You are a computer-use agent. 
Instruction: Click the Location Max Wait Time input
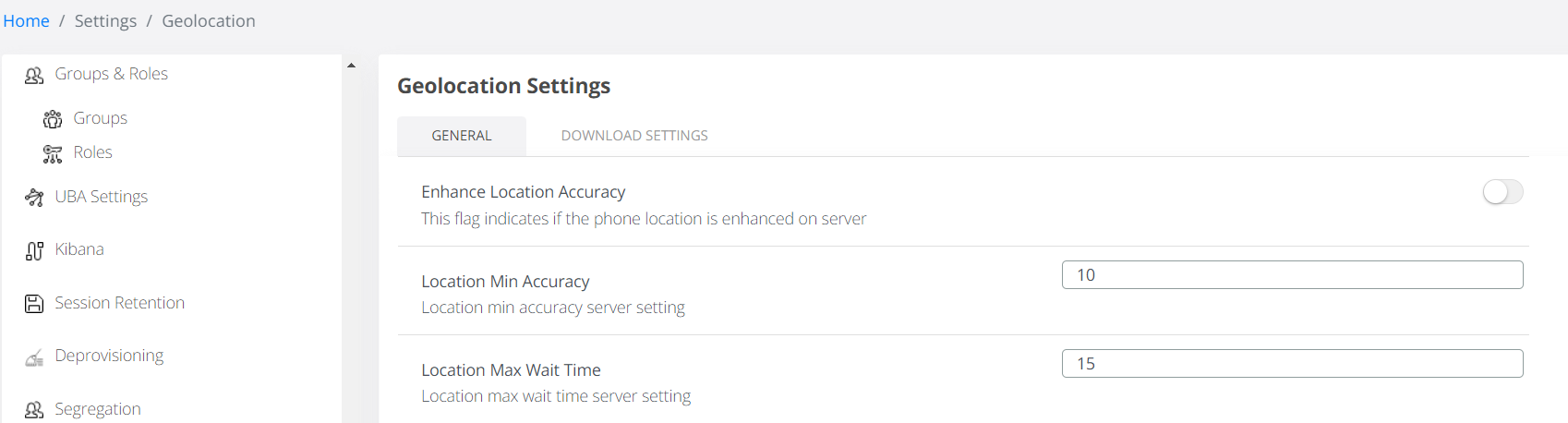coord(1291,364)
